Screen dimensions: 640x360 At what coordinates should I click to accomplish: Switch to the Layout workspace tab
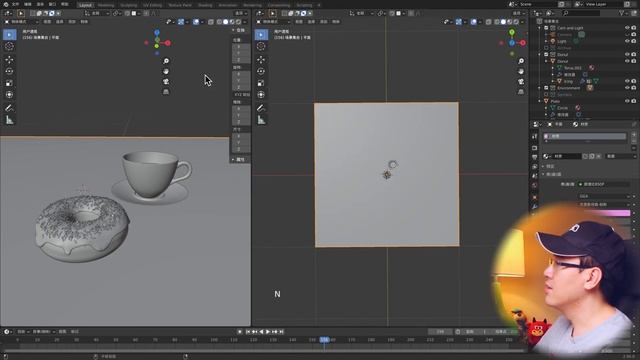click(x=85, y=5)
